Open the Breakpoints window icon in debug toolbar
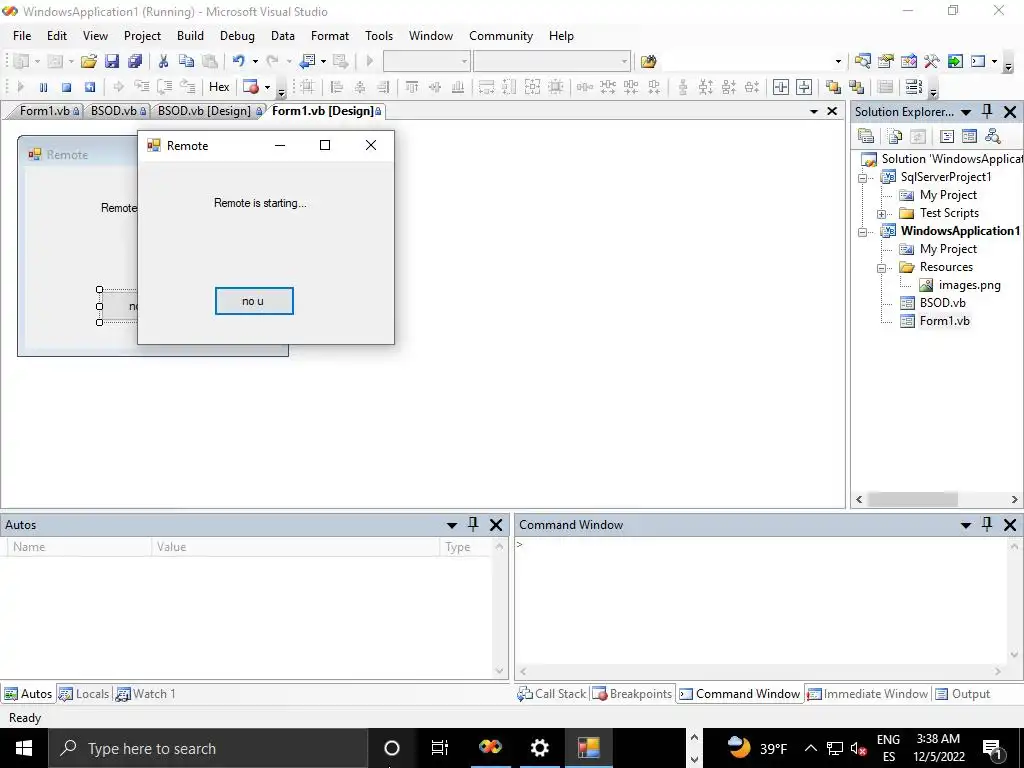1024x768 pixels. click(x=251, y=87)
